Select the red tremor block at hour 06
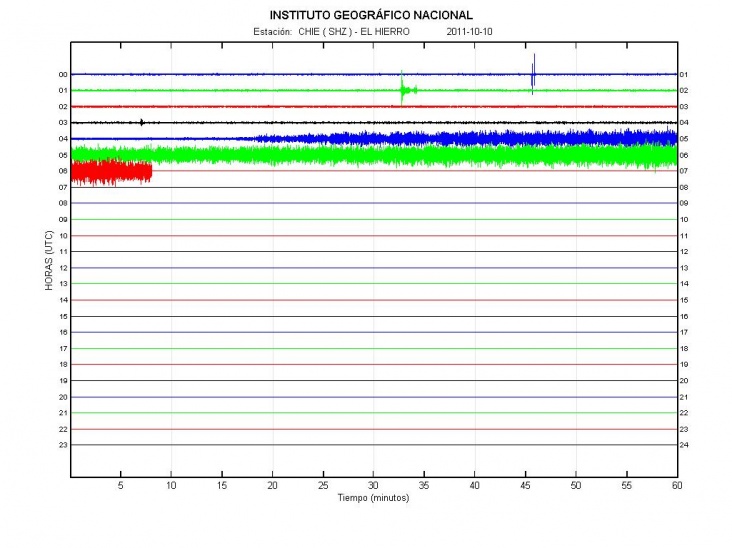This screenshot has height=548, width=732. coord(111,171)
